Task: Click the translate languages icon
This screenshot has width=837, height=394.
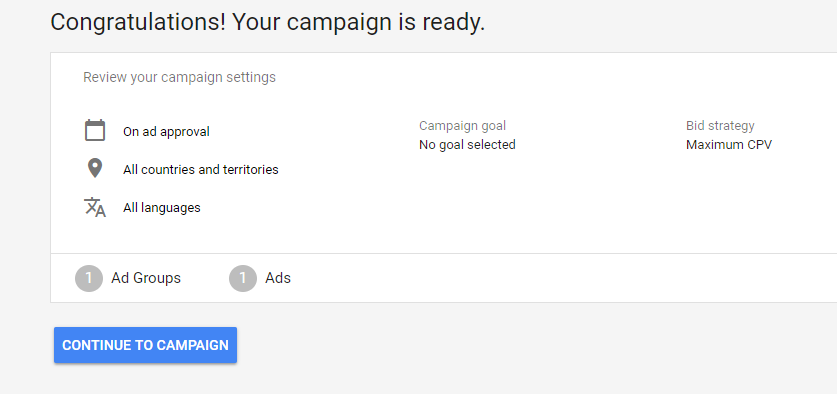Action: coord(95,207)
